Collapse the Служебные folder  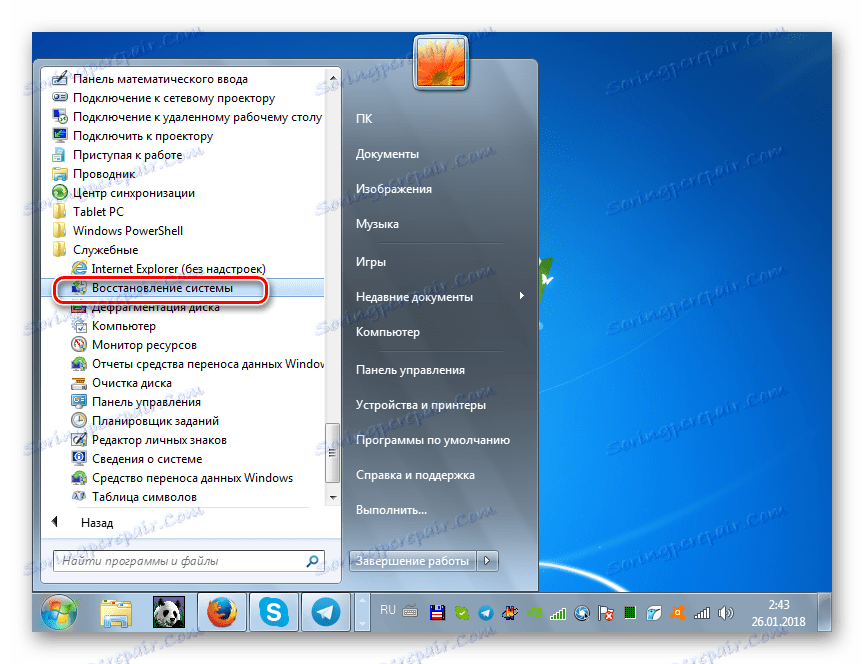pos(96,250)
